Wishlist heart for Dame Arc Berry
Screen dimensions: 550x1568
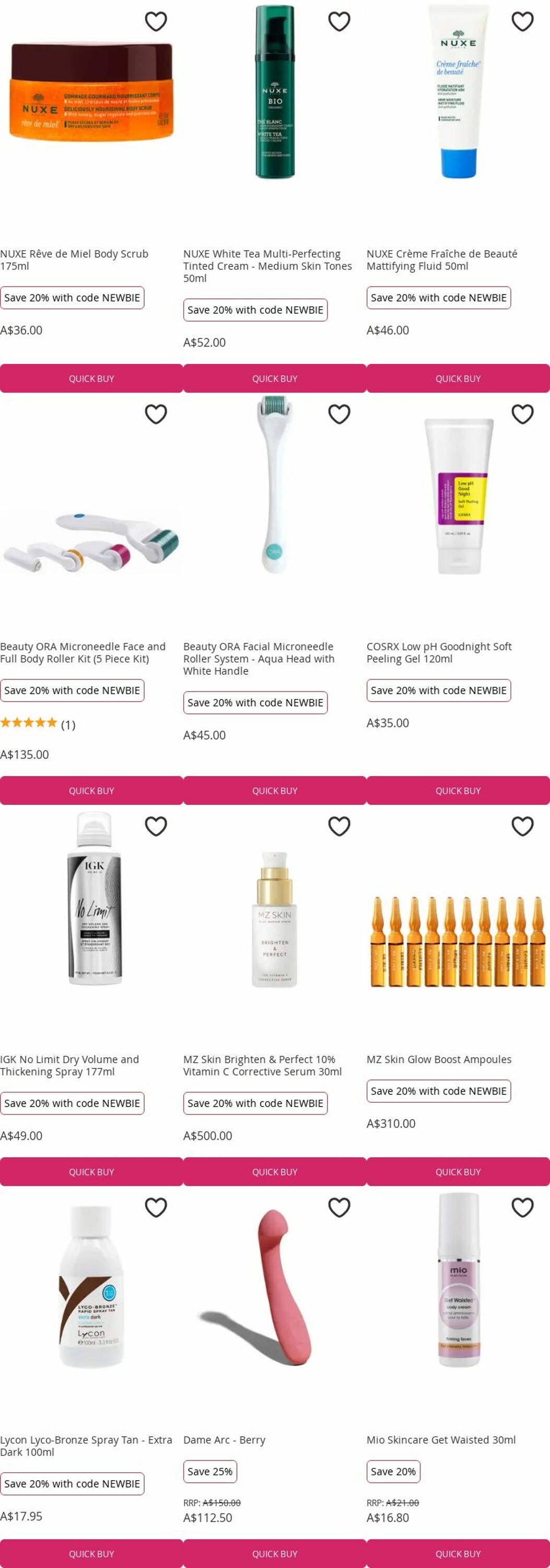coord(339,1207)
